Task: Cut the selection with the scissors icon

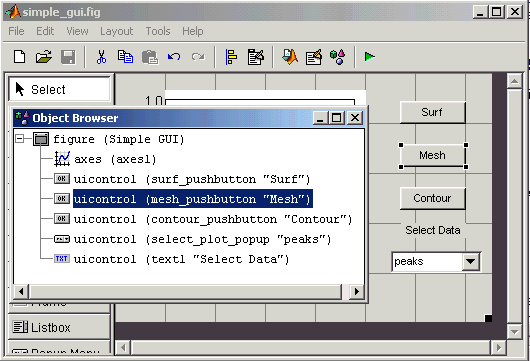Action: [101, 57]
